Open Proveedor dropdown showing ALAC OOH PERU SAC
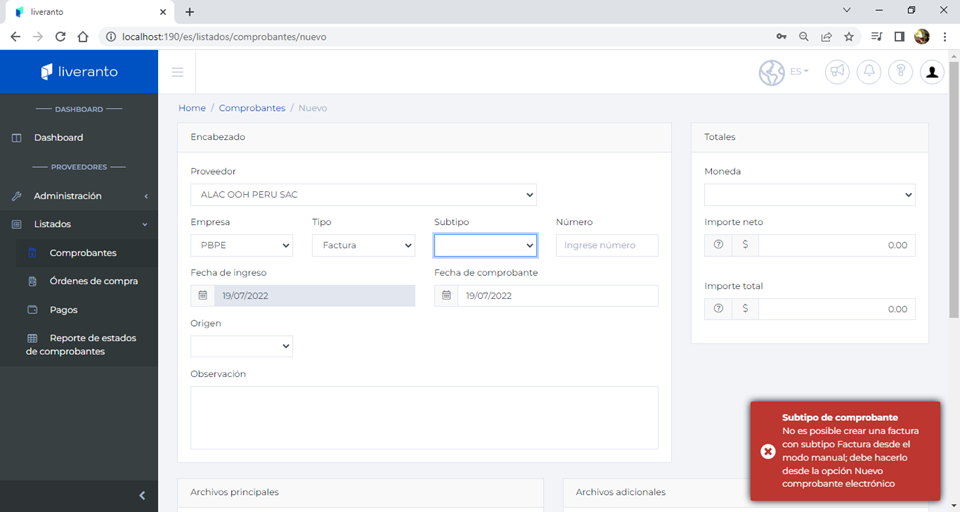 click(364, 194)
